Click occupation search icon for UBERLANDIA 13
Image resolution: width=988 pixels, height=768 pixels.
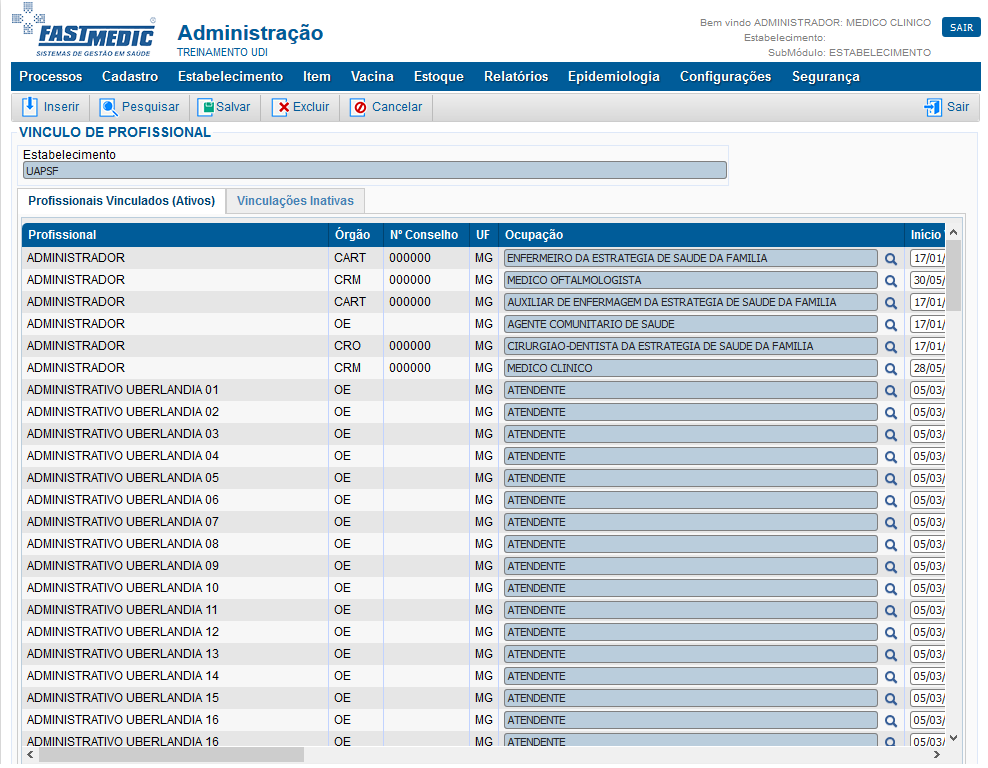coord(890,655)
